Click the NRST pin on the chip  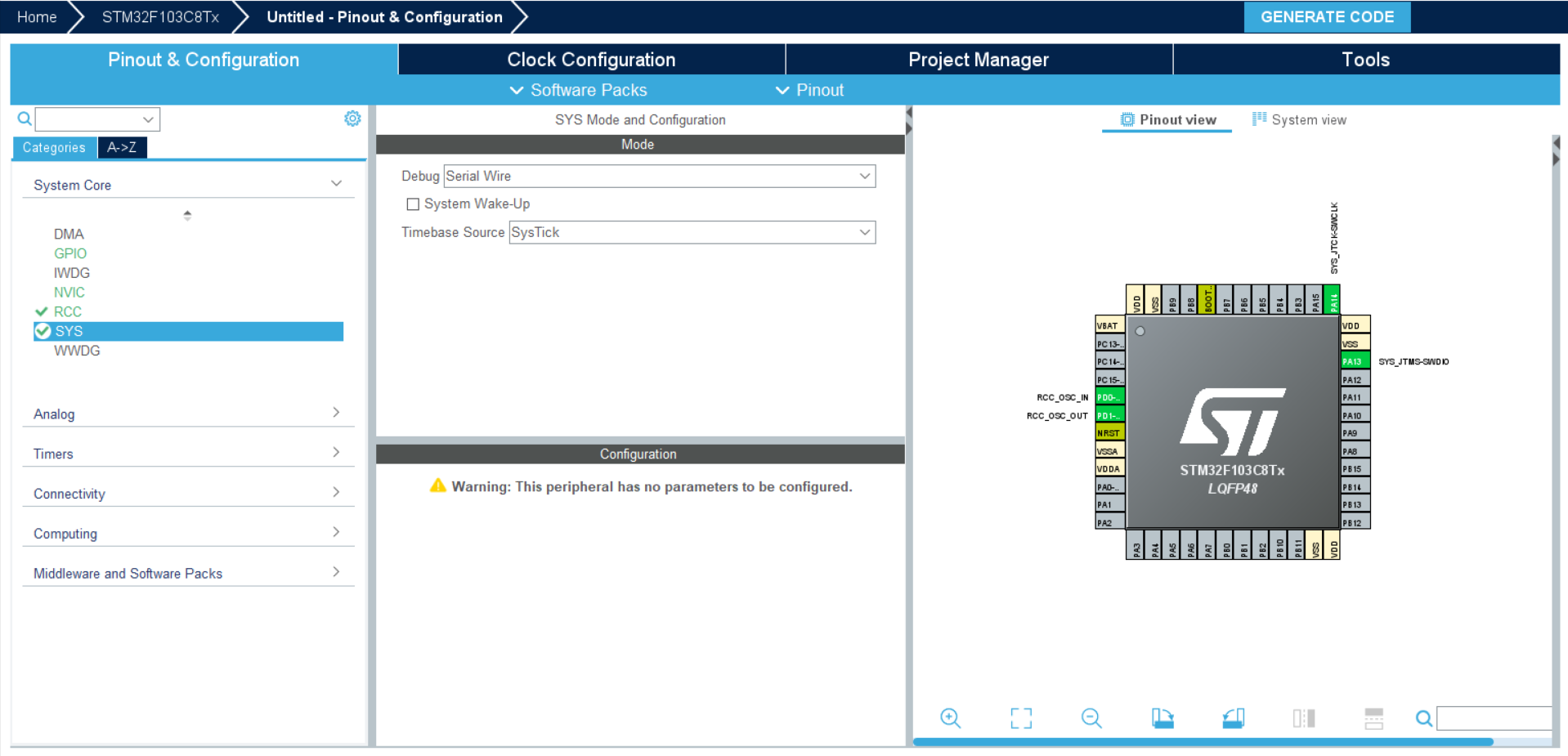pyautogui.click(x=1110, y=433)
